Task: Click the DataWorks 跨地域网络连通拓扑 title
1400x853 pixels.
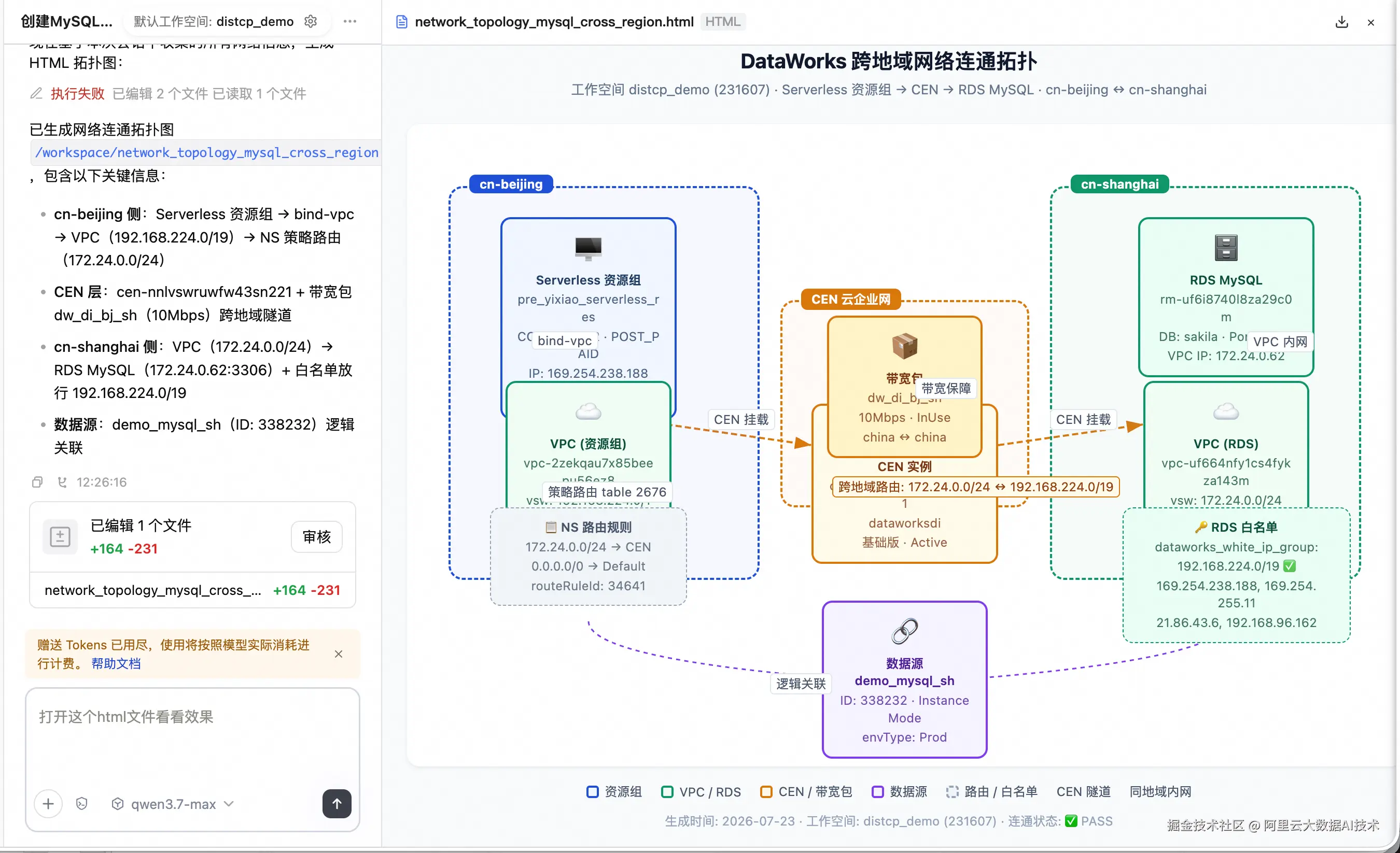Action: point(888,61)
